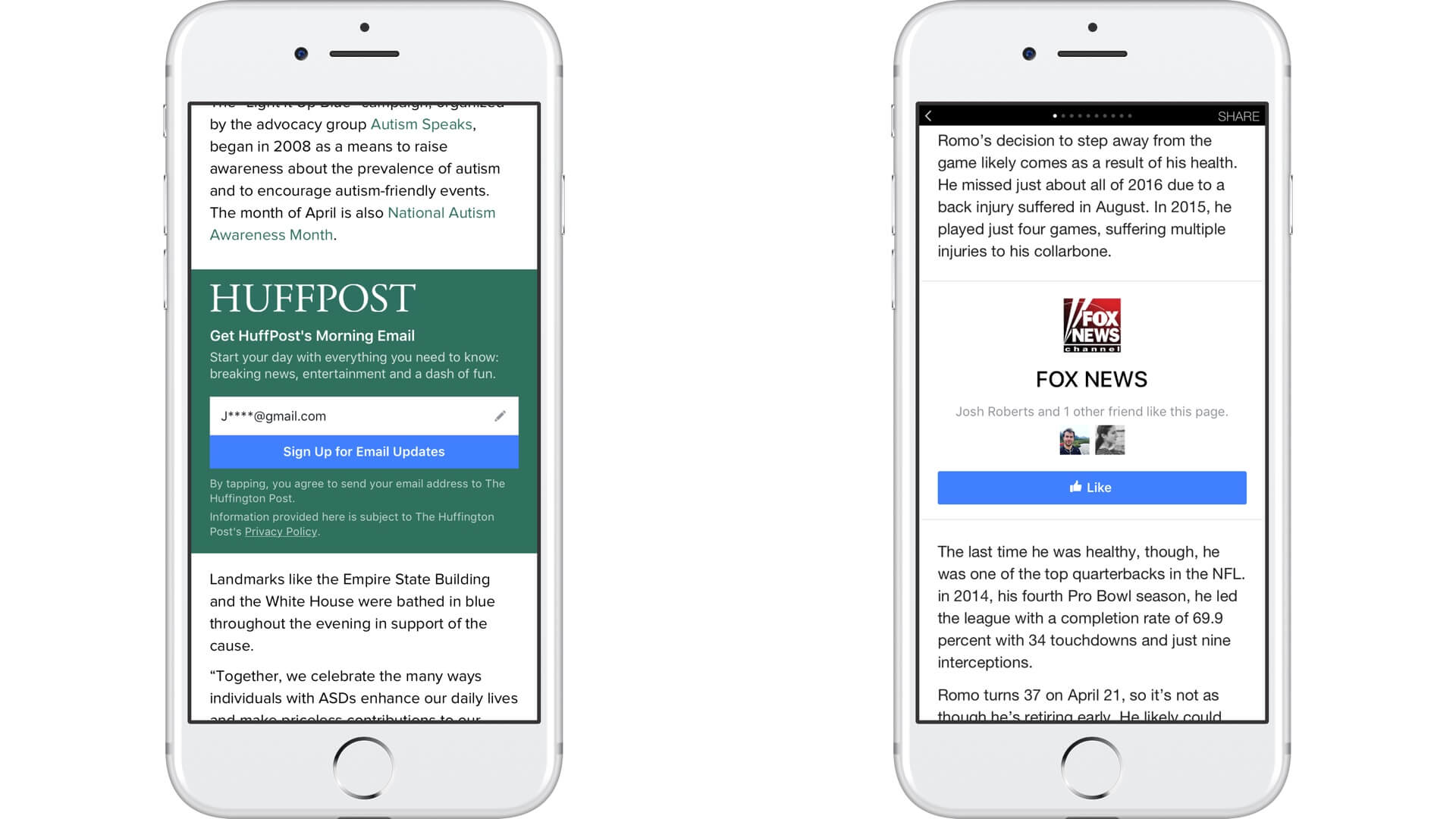
Task: Click the email address input field
Action: pyautogui.click(x=363, y=415)
